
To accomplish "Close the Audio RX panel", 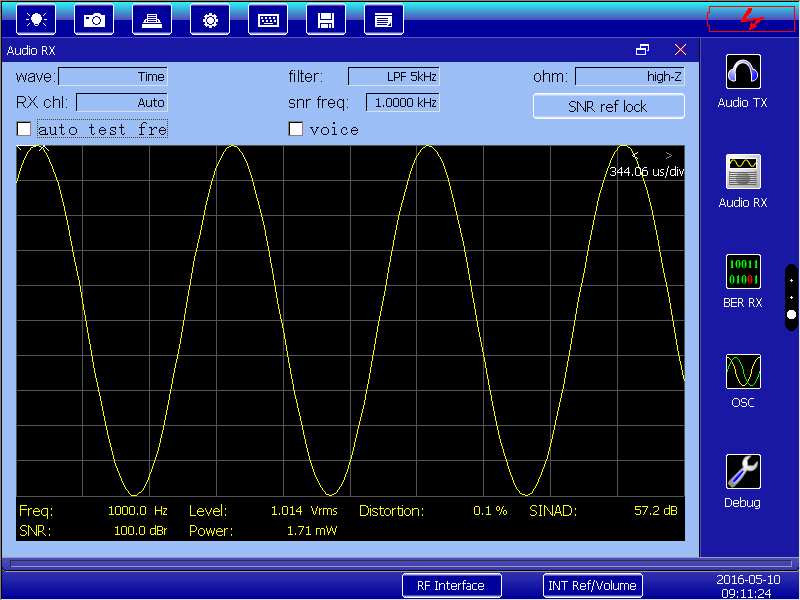I will pos(680,49).
